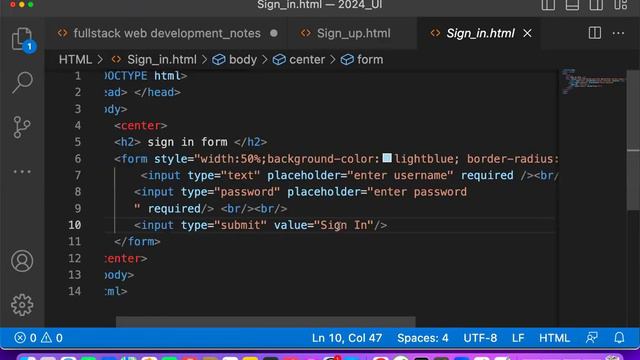The height and width of the screenshot is (360, 640).
Task: Click the minimap code preview
Action: pos(592,82)
